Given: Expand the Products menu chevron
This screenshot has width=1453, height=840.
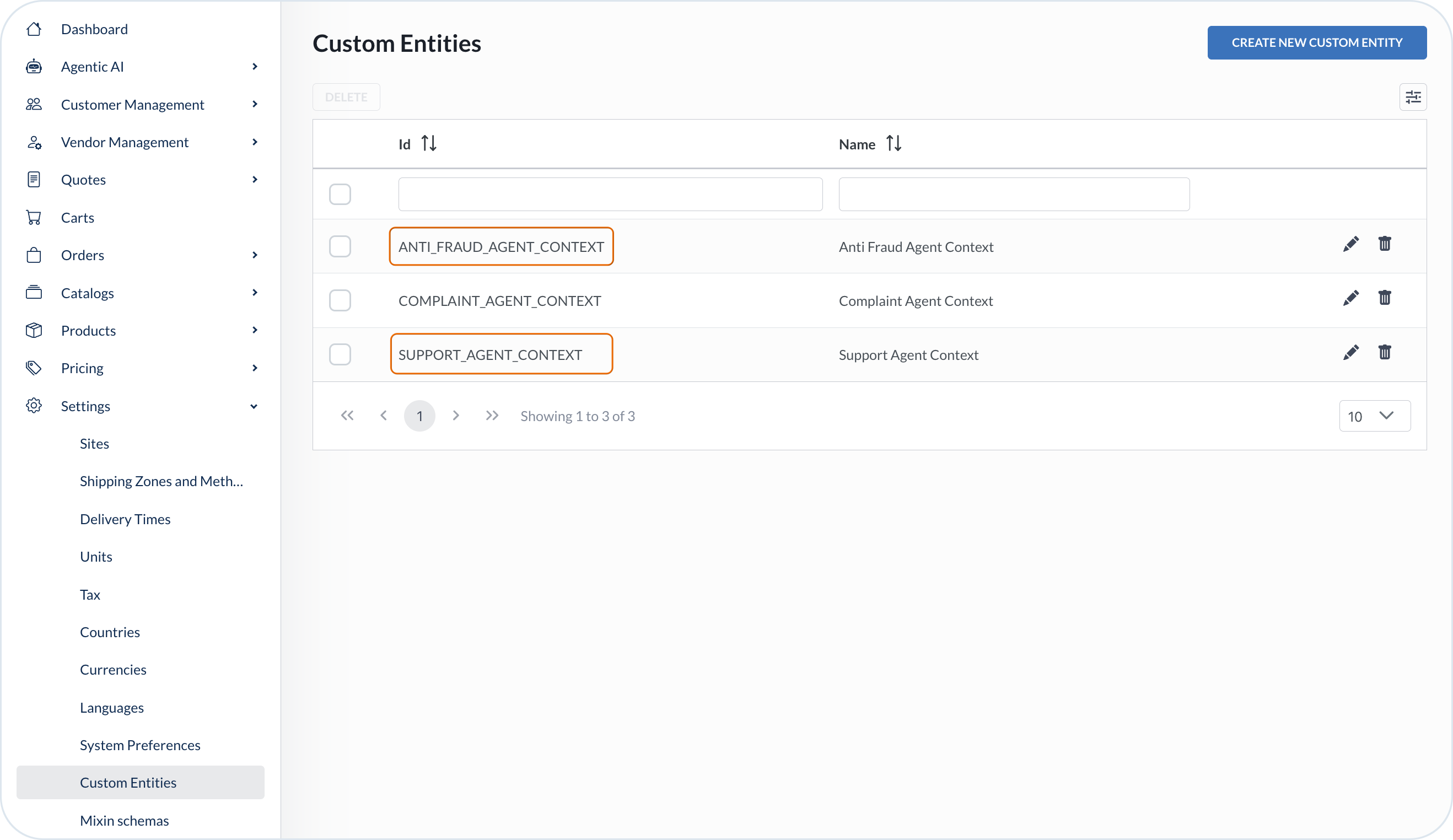Looking at the screenshot, I should pos(255,330).
